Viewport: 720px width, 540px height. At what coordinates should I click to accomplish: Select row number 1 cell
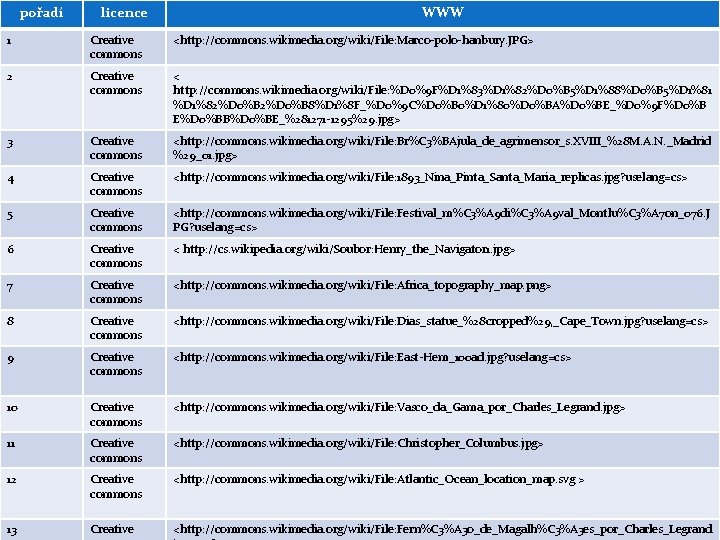pos(41,47)
